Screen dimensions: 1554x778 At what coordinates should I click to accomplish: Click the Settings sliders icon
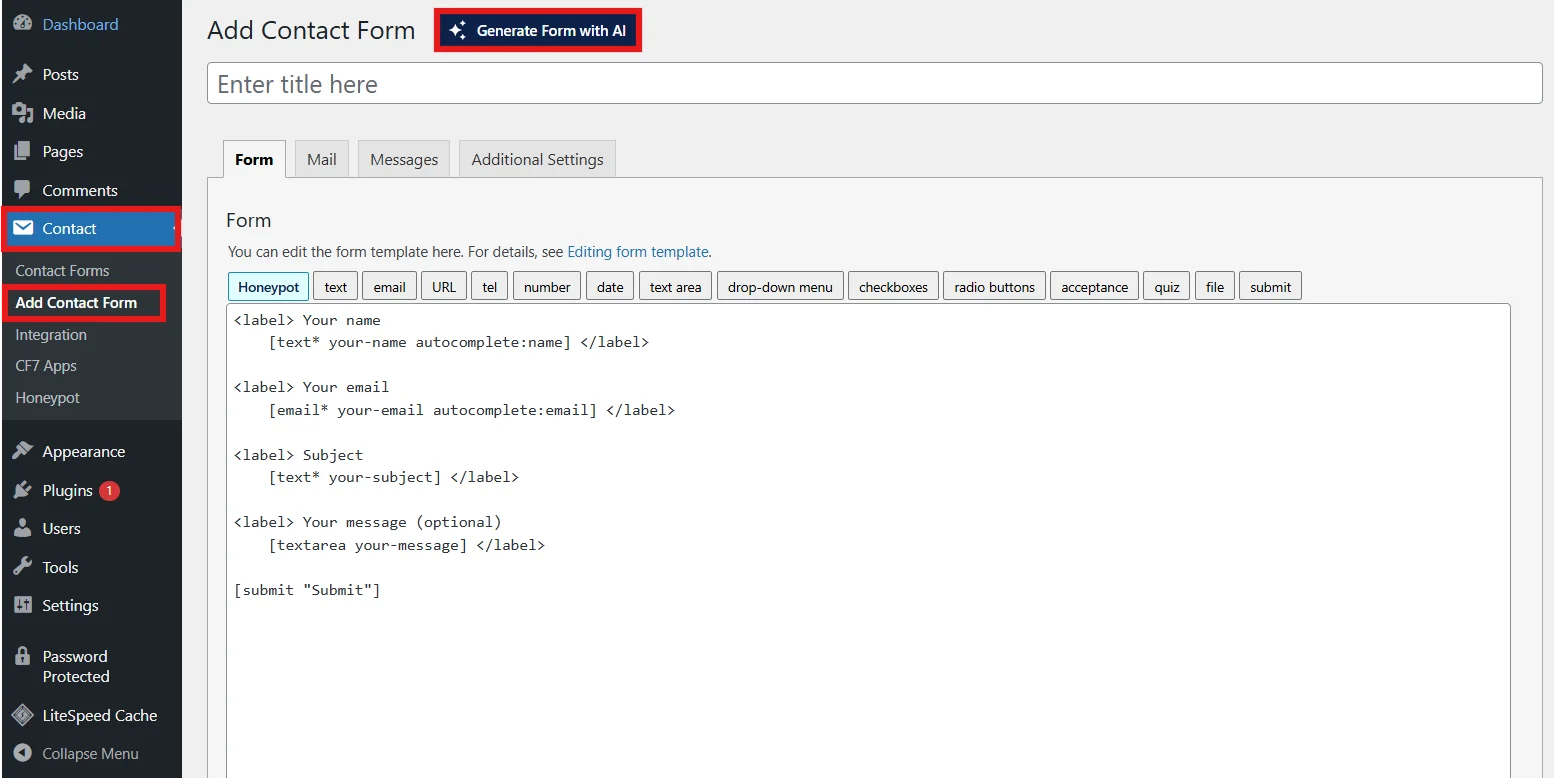click(22, 605)
